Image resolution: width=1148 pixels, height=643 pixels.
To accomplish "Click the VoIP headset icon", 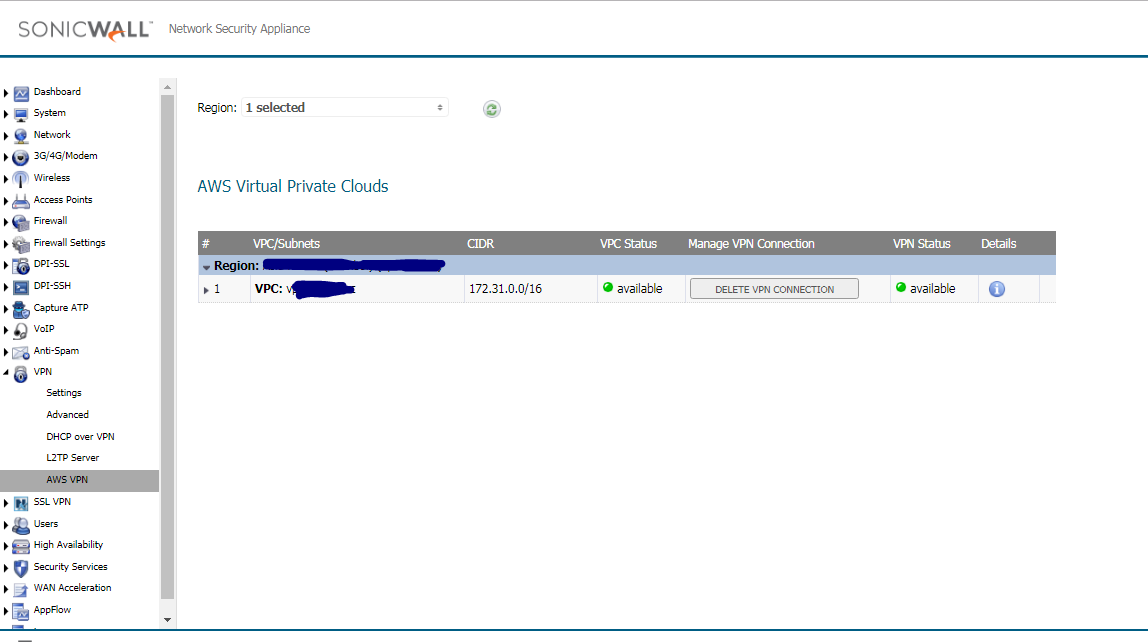I will click(21, 330).
